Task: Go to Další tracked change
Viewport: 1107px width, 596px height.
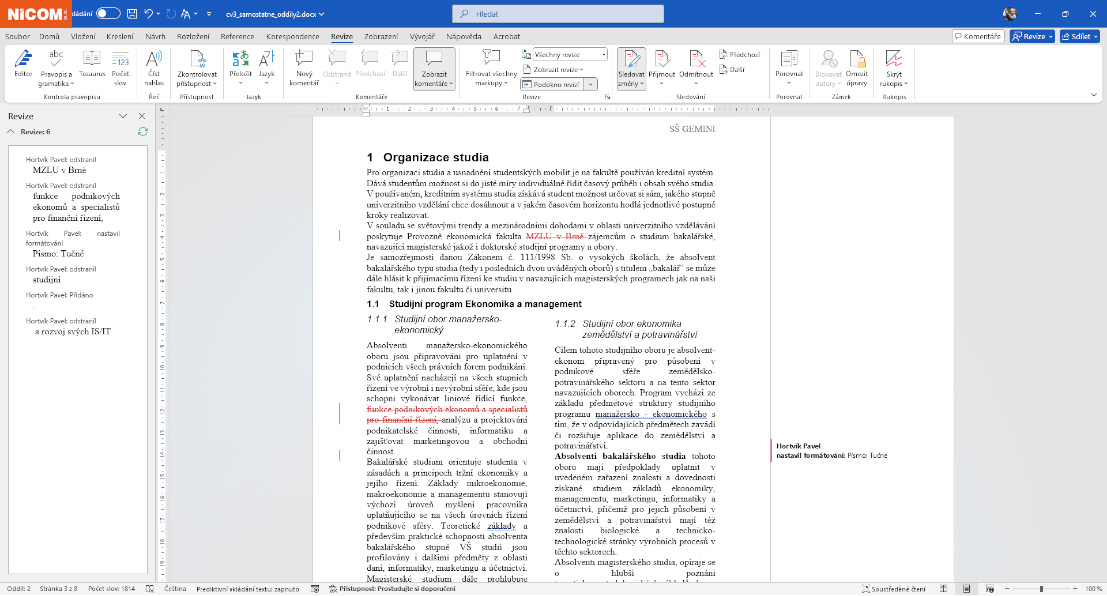Action: point(731,69)
